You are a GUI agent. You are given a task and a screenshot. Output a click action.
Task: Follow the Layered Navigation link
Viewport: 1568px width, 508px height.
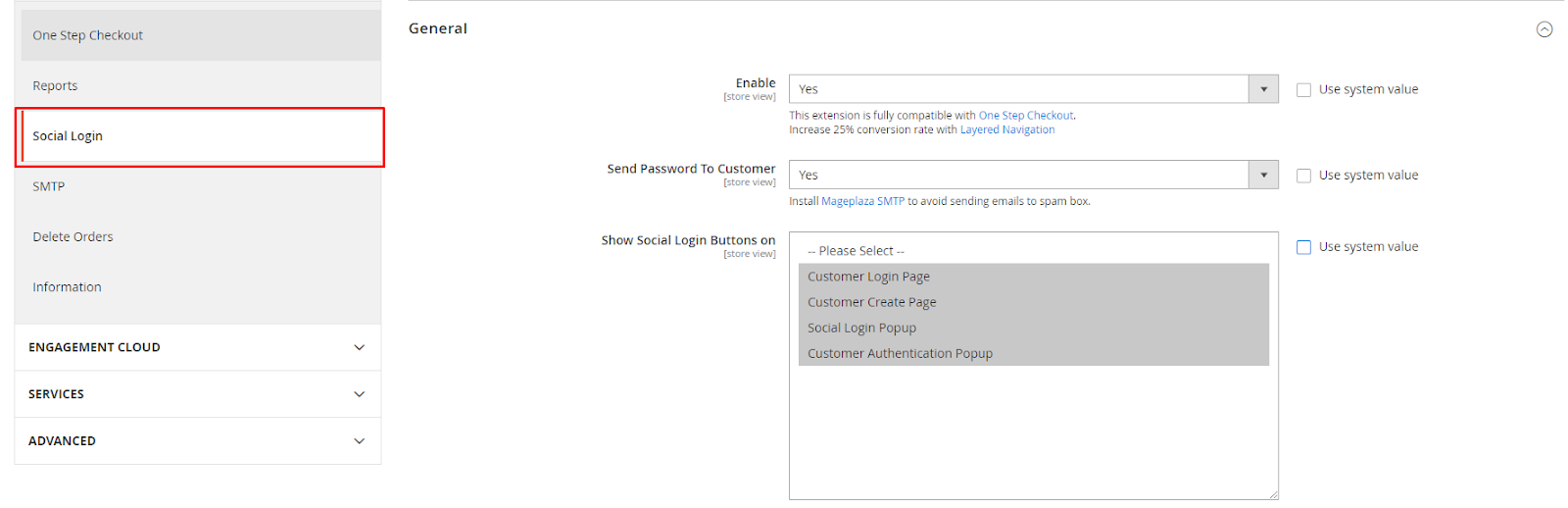1006,129
